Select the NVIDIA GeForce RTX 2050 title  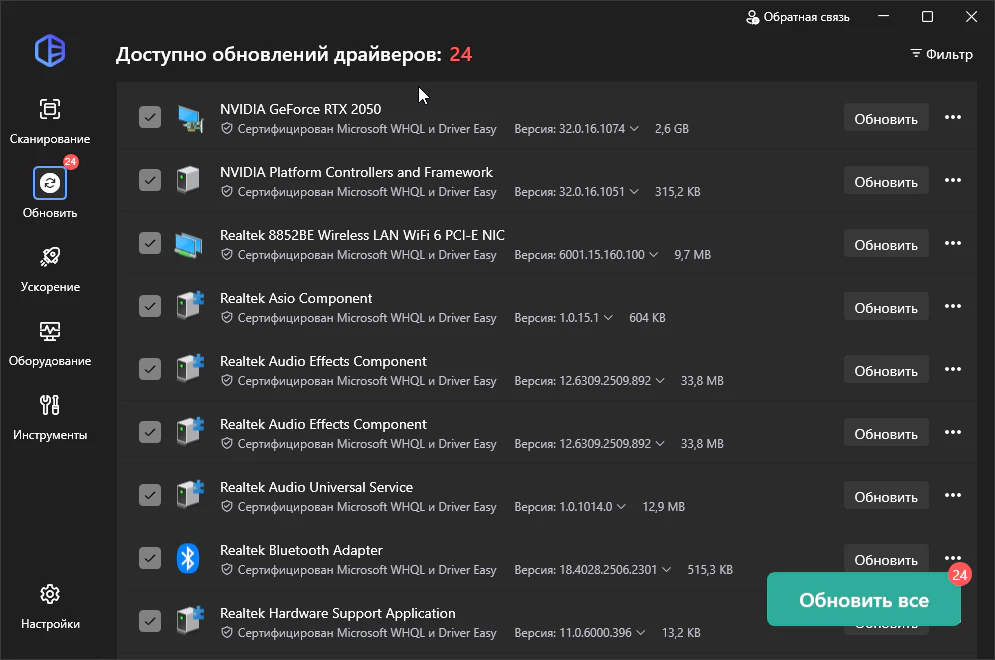tap(301, 109)
